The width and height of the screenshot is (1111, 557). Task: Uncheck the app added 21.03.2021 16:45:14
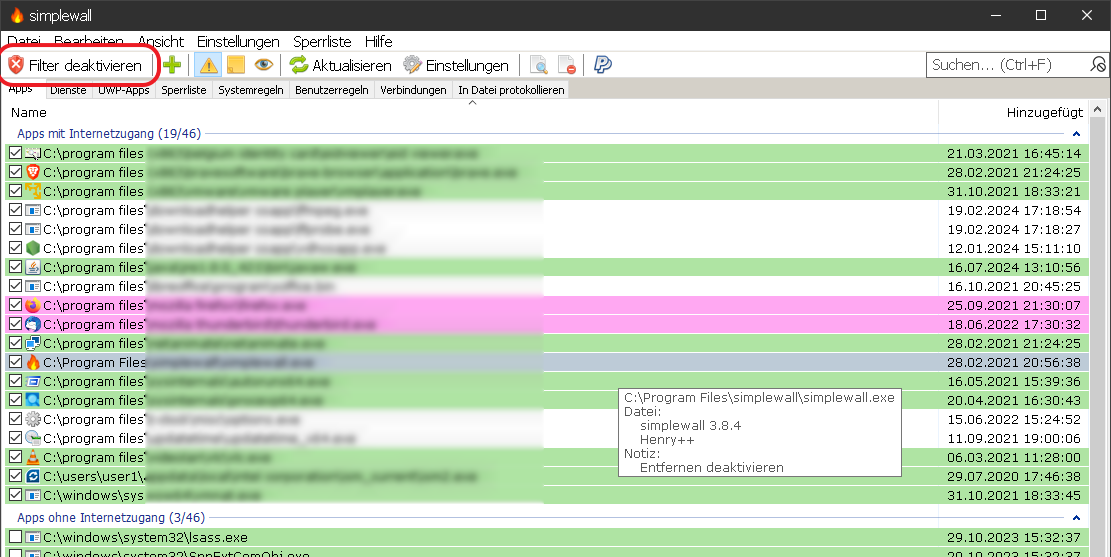[15, 153]
